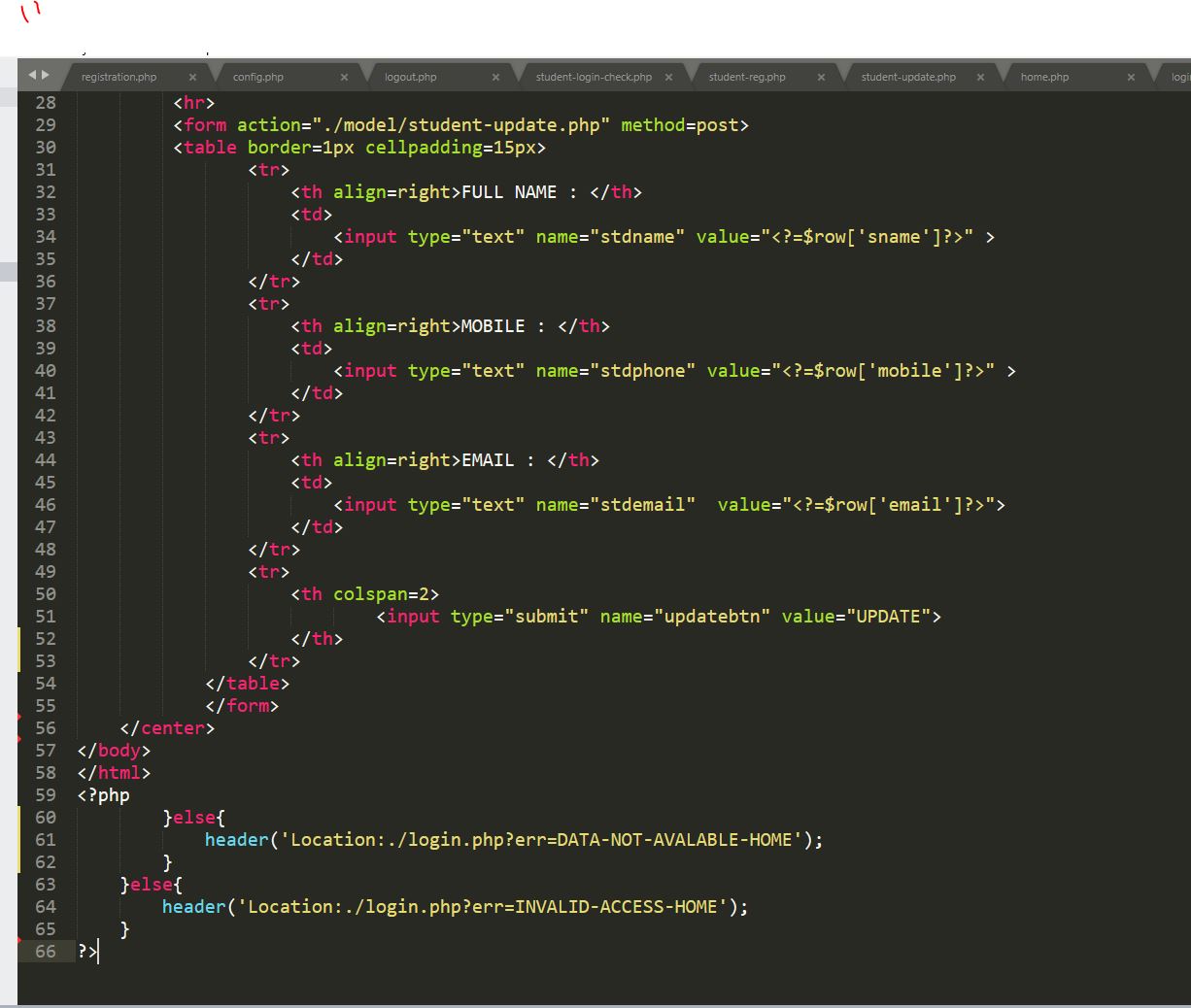Click the $row['mobile'] value expression

pyautogui.click(x=888, y=371)
